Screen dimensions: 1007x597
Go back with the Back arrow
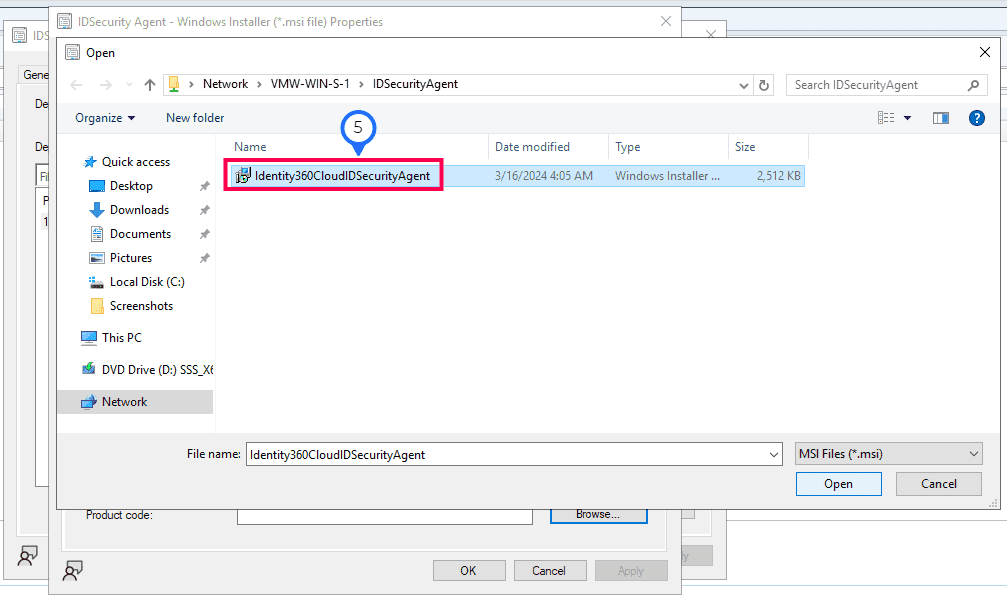76,85
